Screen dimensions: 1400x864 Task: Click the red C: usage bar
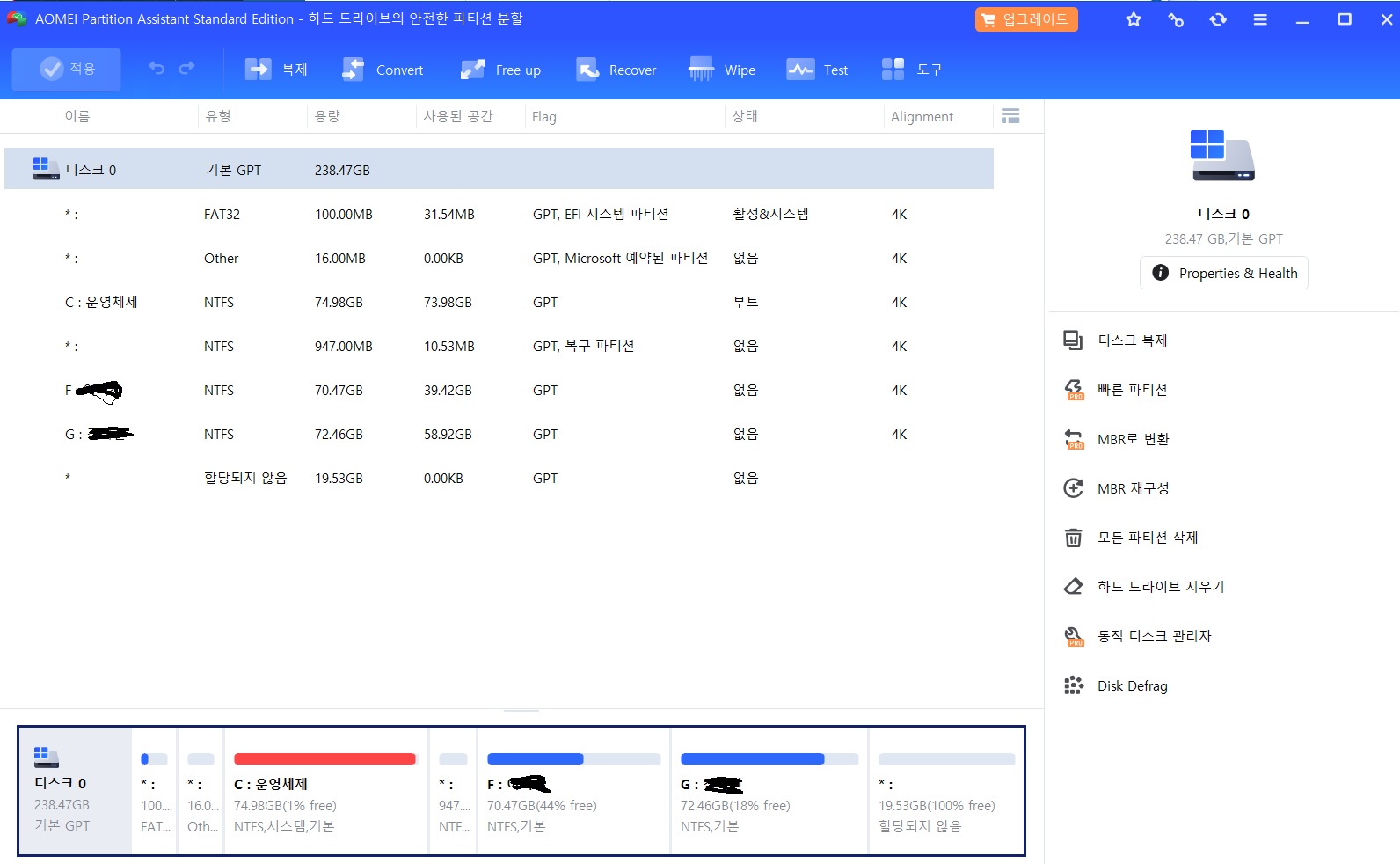pos(324,758)
